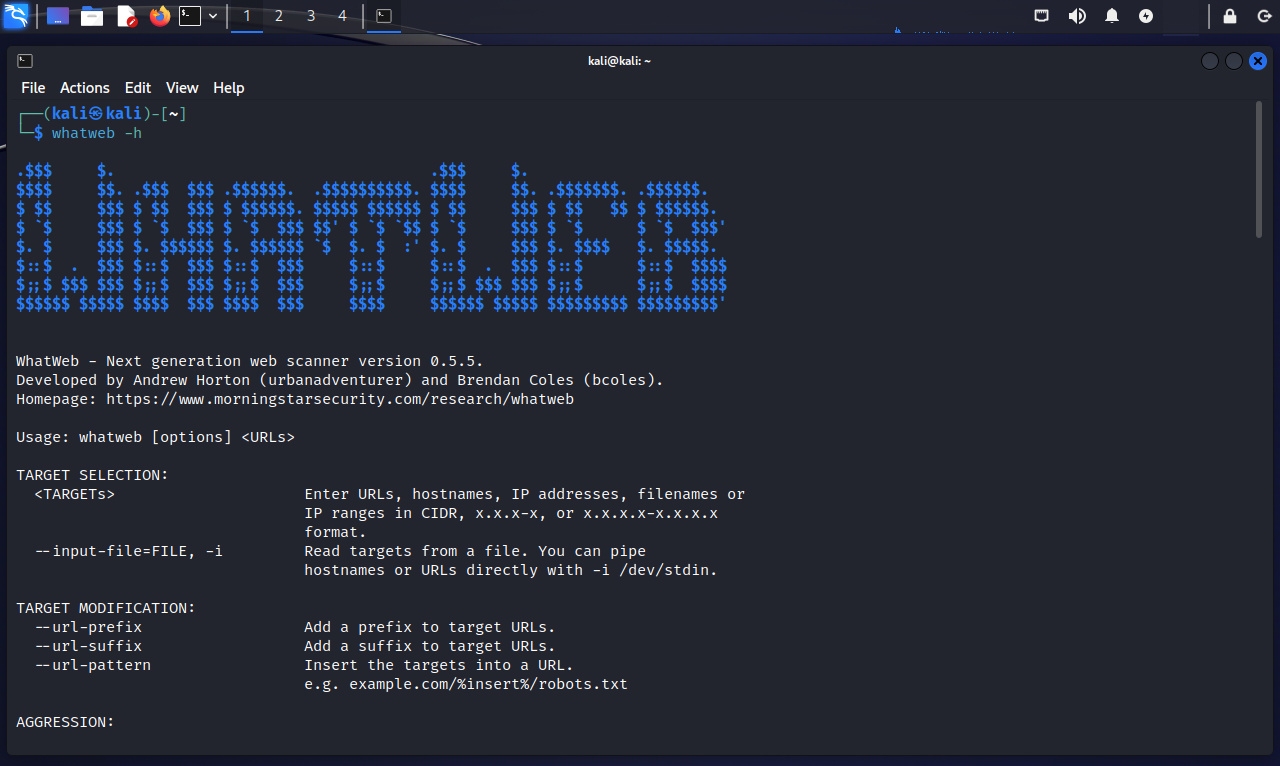
Task: Switch to workspace 3
Action: [311, 16]
